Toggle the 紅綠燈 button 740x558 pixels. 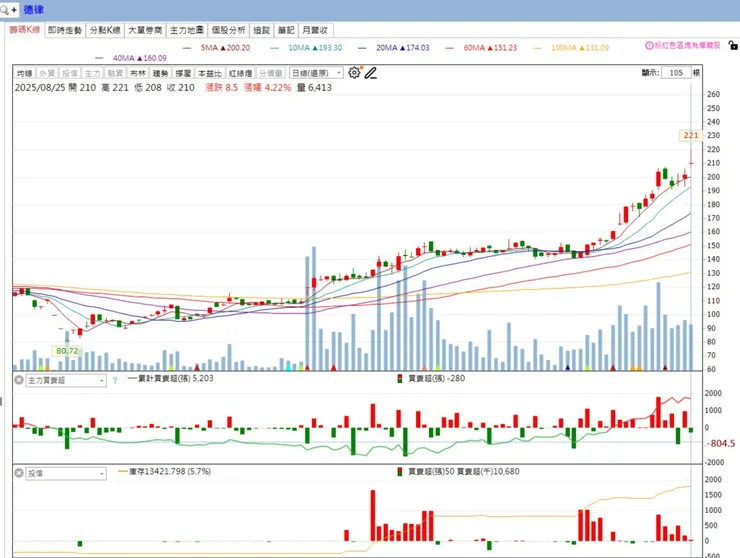click(x=241, y=73)
